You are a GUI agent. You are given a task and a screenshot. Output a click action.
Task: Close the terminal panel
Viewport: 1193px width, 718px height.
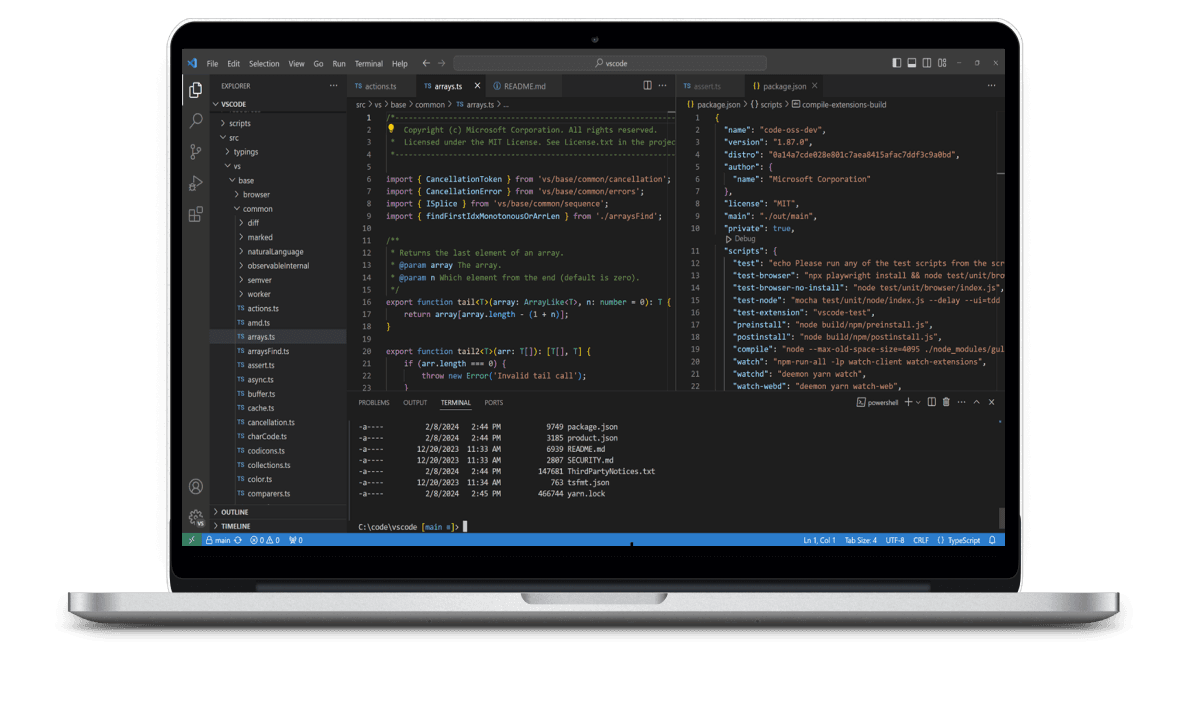[x=991, y=402]
